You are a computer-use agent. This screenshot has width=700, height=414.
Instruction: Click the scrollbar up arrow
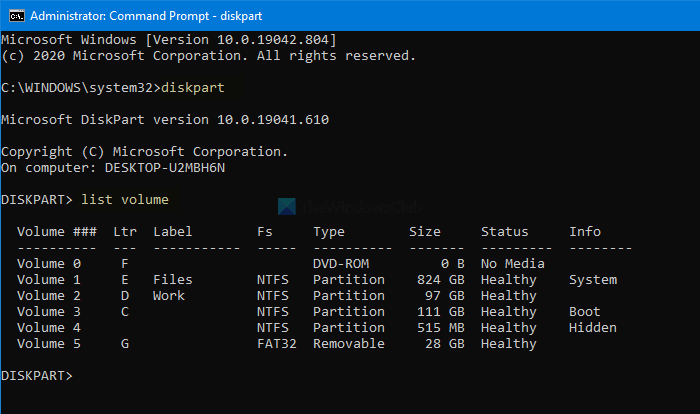690,40
